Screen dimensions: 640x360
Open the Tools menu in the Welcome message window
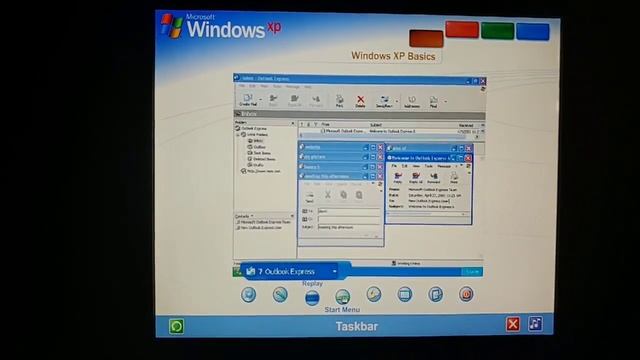click(x=428, y=167)
